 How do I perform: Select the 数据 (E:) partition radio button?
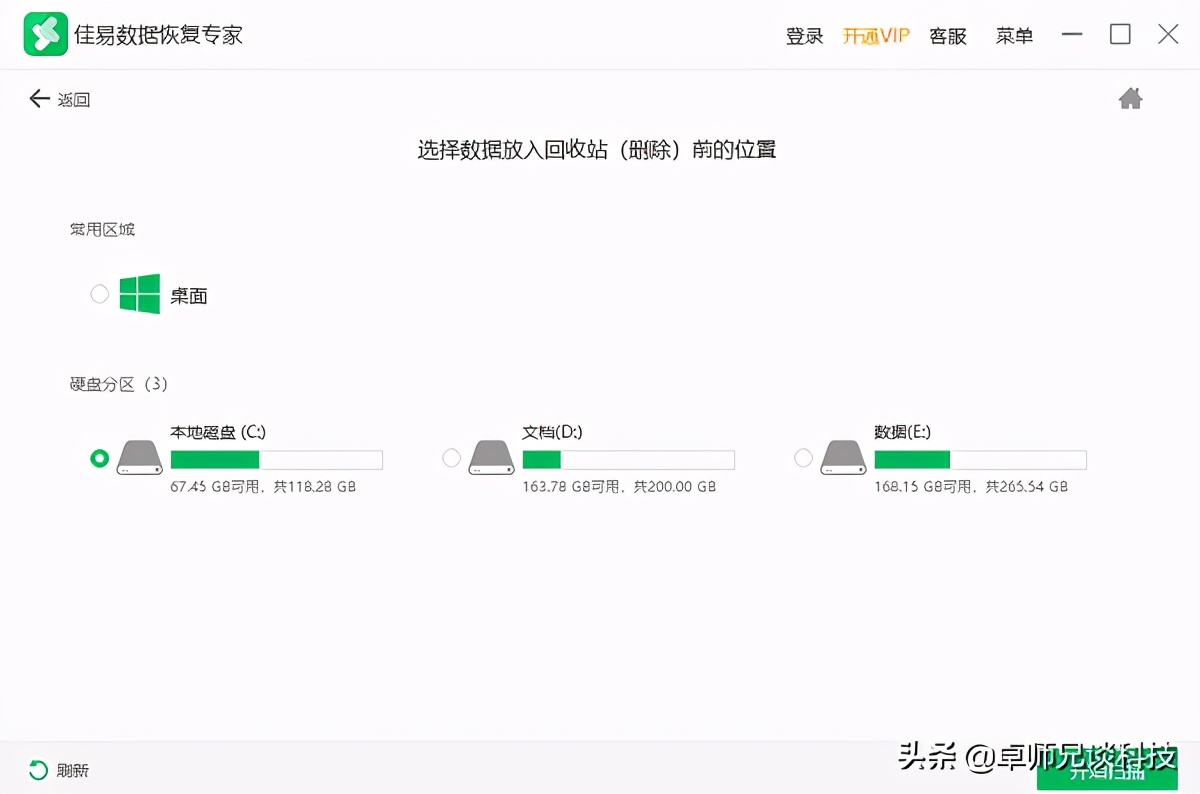(803, 457)
